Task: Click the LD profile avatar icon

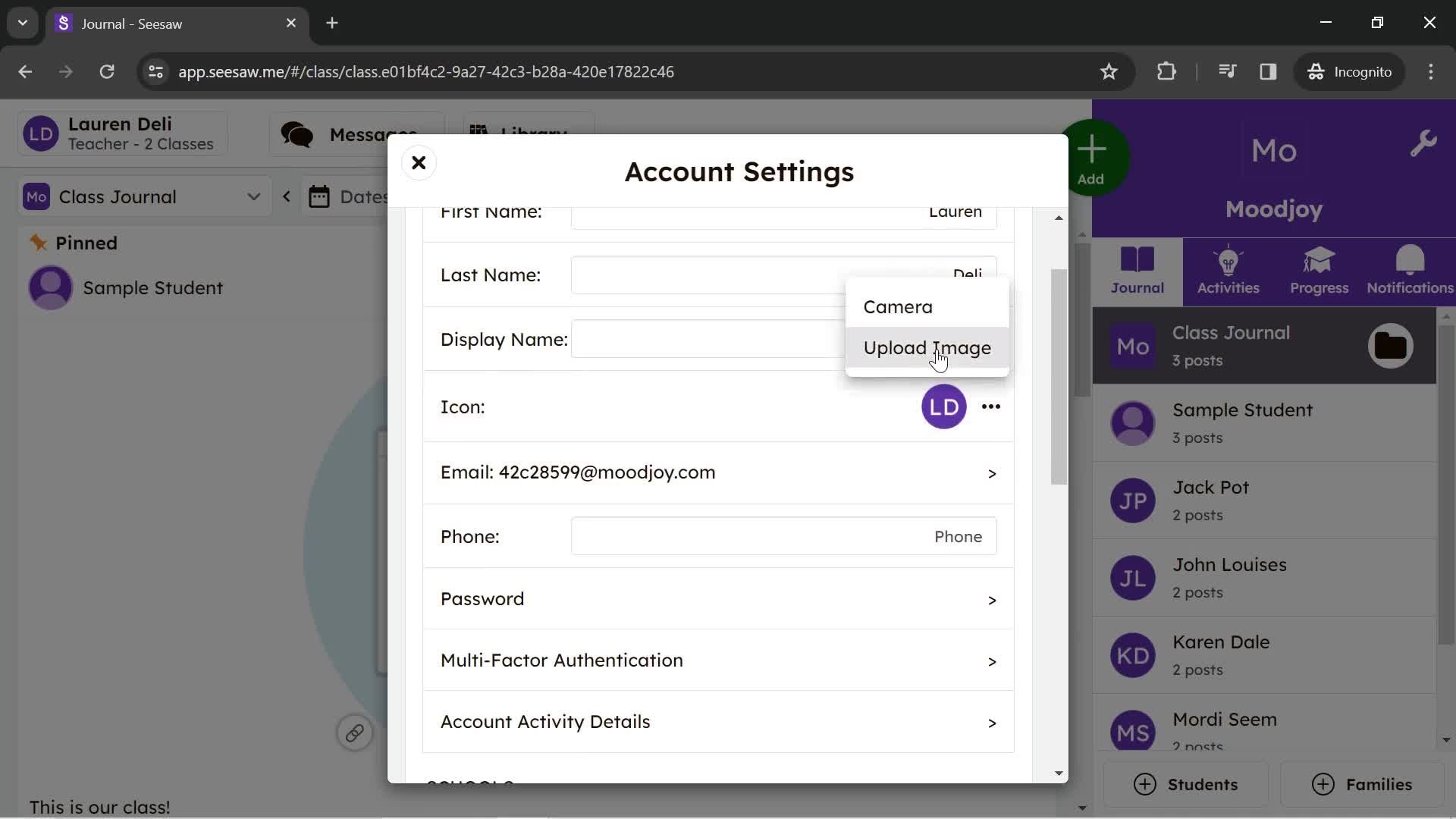Action: coord(944,407)
